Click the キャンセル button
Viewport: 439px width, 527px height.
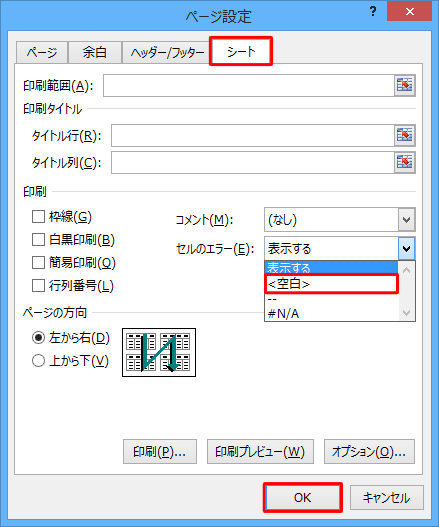[387, 497]
